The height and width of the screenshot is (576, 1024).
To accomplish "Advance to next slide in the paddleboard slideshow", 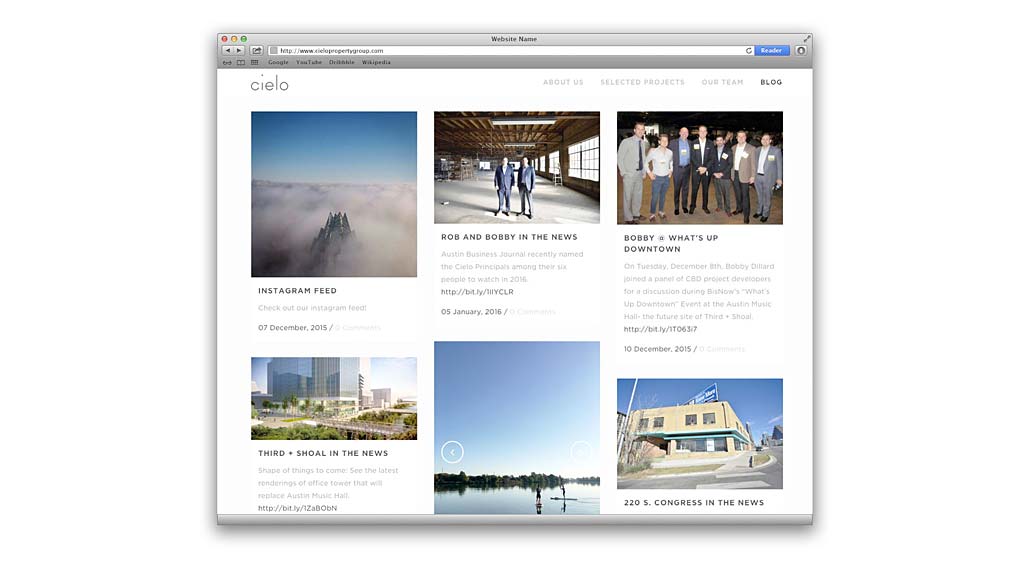I will (581, 452).
